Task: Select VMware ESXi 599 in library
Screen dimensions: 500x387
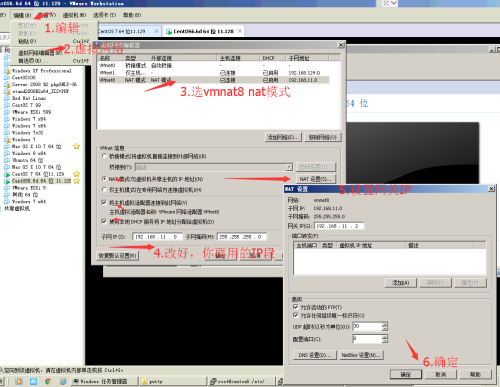Action: pos(31,112)
